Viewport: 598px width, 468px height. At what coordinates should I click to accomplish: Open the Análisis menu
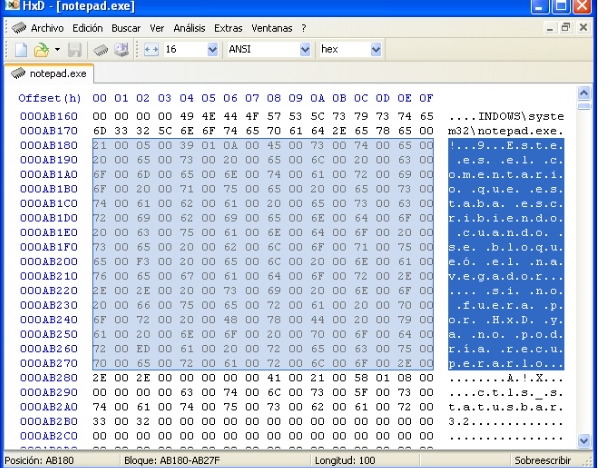tap(189, 28)
